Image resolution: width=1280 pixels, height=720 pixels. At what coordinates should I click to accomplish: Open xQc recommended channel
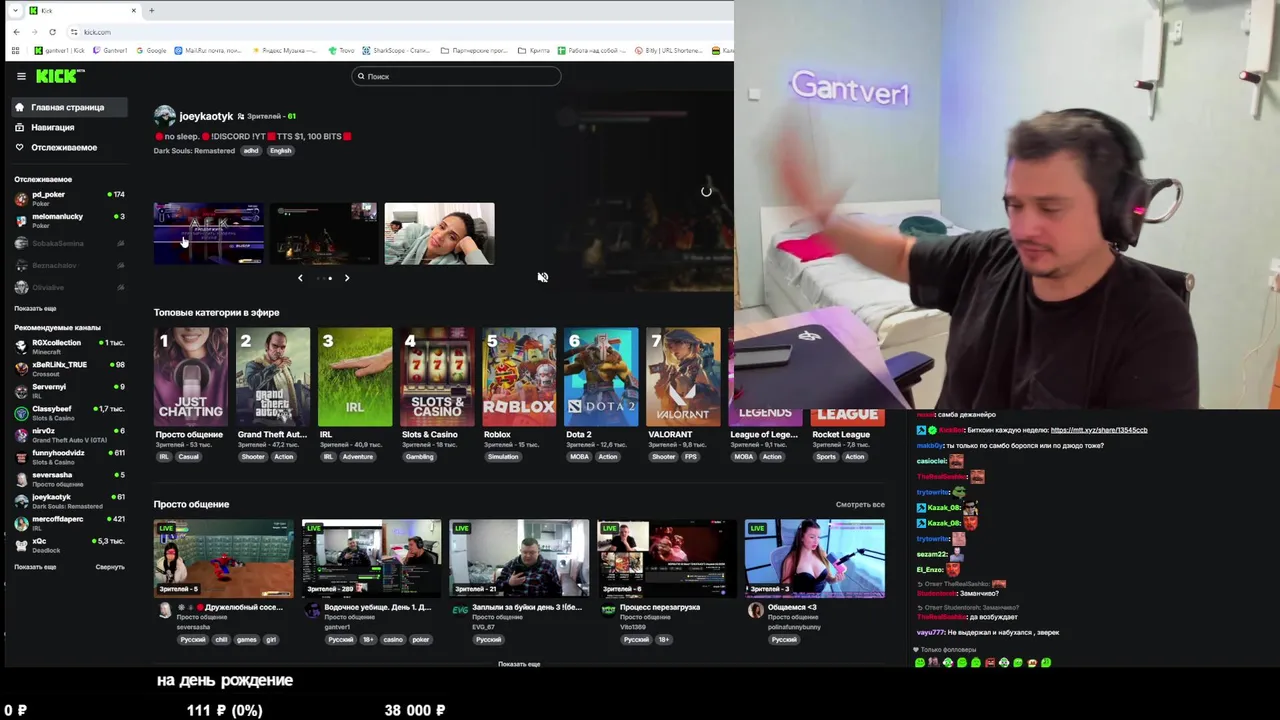pos(69,544)
